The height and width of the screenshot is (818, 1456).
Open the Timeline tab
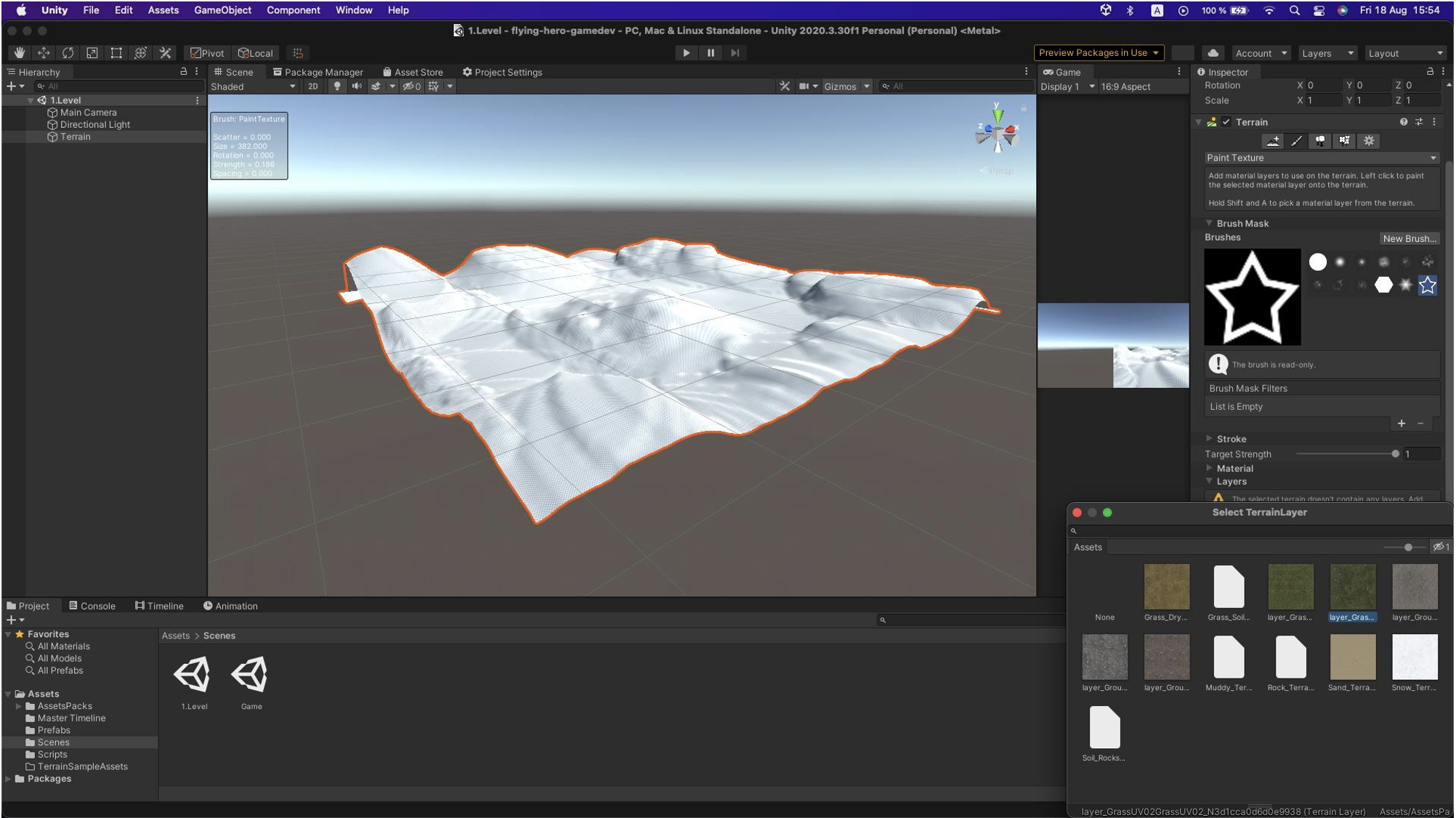[x=159, y=606]
